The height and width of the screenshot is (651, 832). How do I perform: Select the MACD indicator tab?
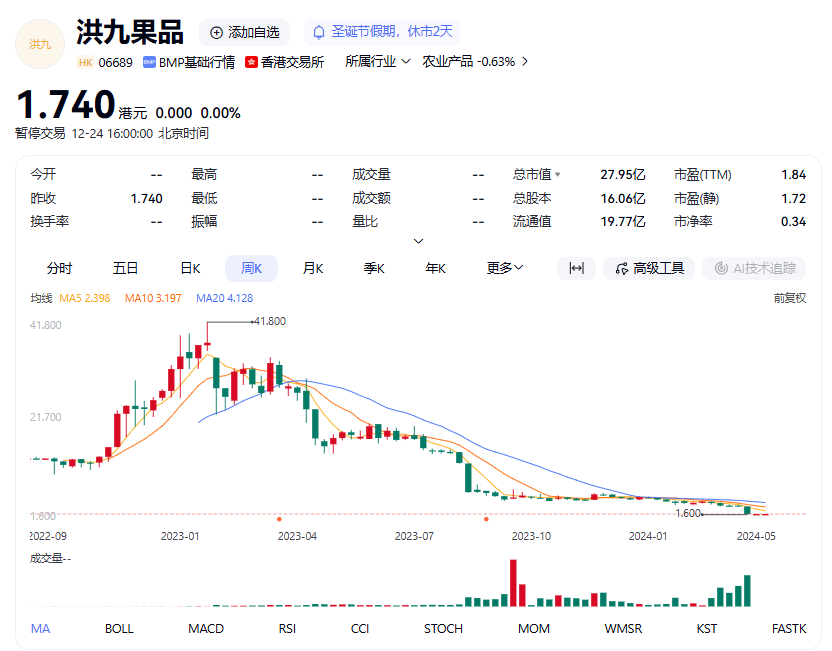pyautogui.click(x=206, y=629)
